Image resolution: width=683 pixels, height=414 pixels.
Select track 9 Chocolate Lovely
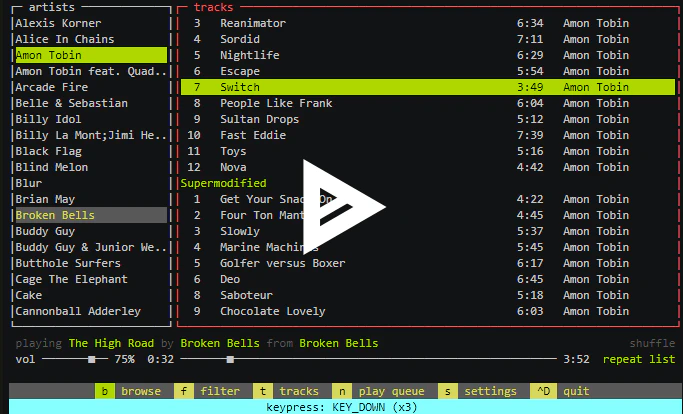point(428,311)
